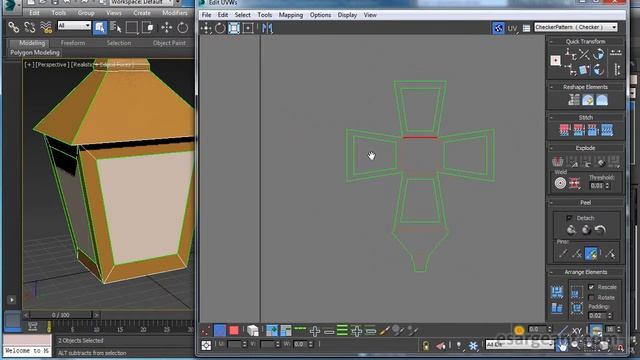Click the Absolute/Offset transform type-in icon

point(206,345)
